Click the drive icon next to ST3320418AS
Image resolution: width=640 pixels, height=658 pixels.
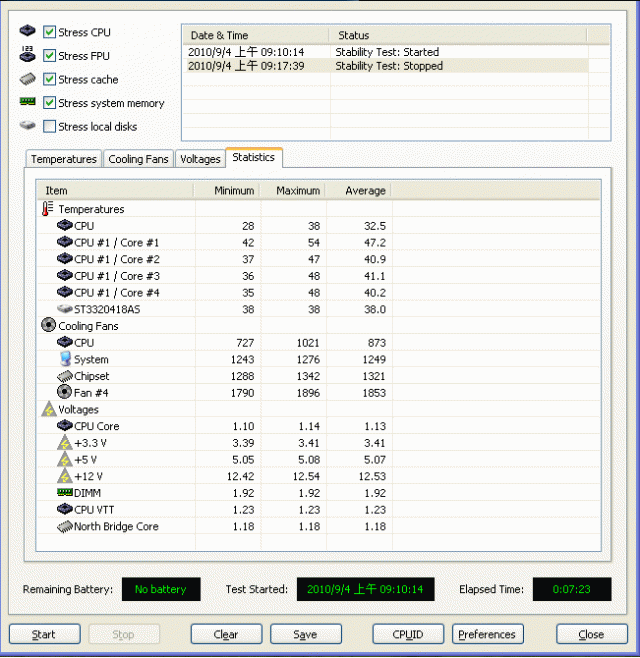(65, 309)
